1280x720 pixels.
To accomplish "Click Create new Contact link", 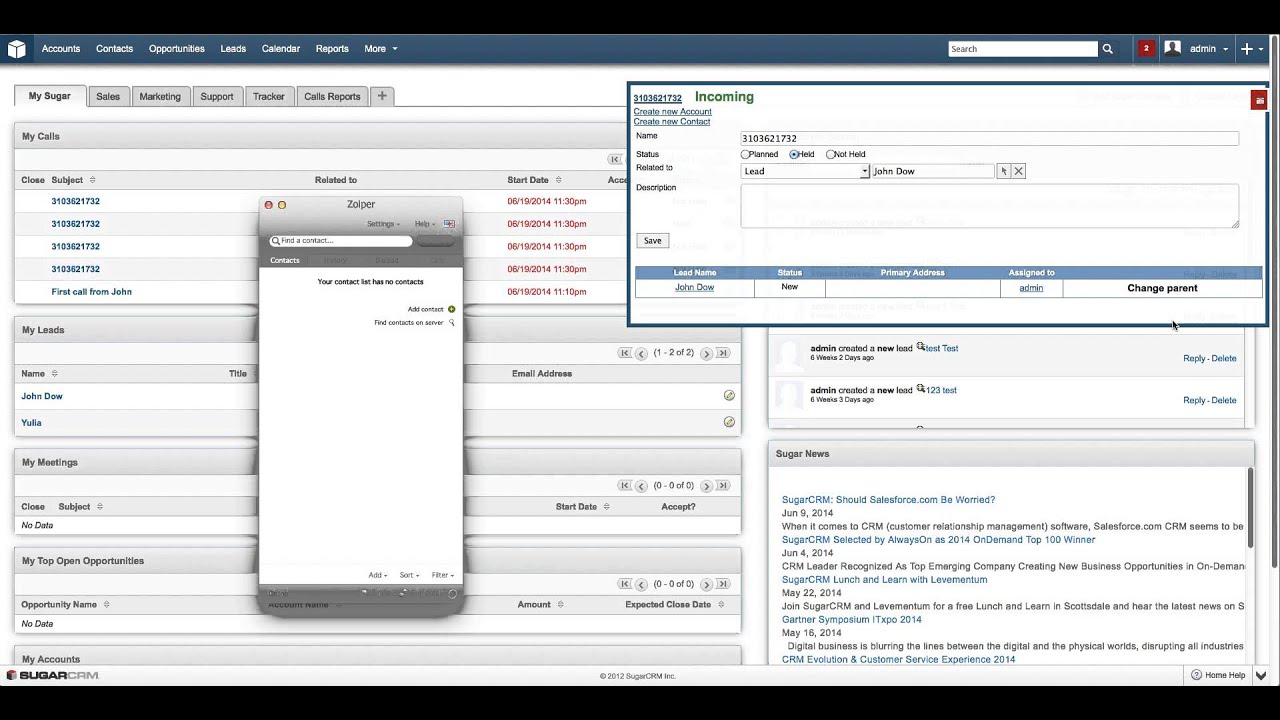I will pos(672,122).
